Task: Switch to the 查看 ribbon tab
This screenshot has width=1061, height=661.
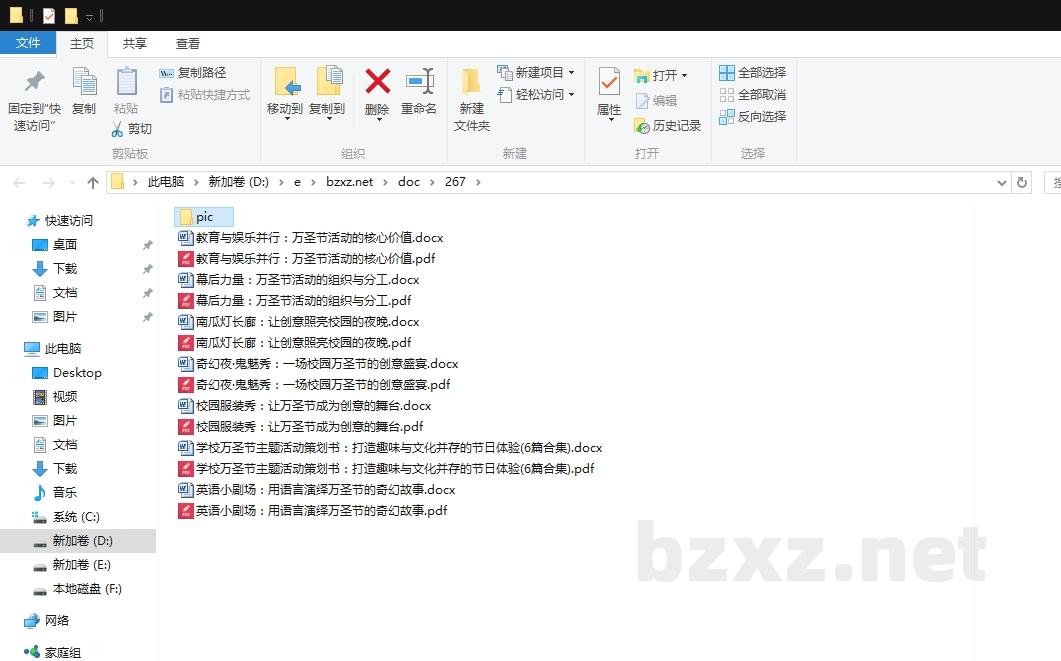Action: point(188,43)
